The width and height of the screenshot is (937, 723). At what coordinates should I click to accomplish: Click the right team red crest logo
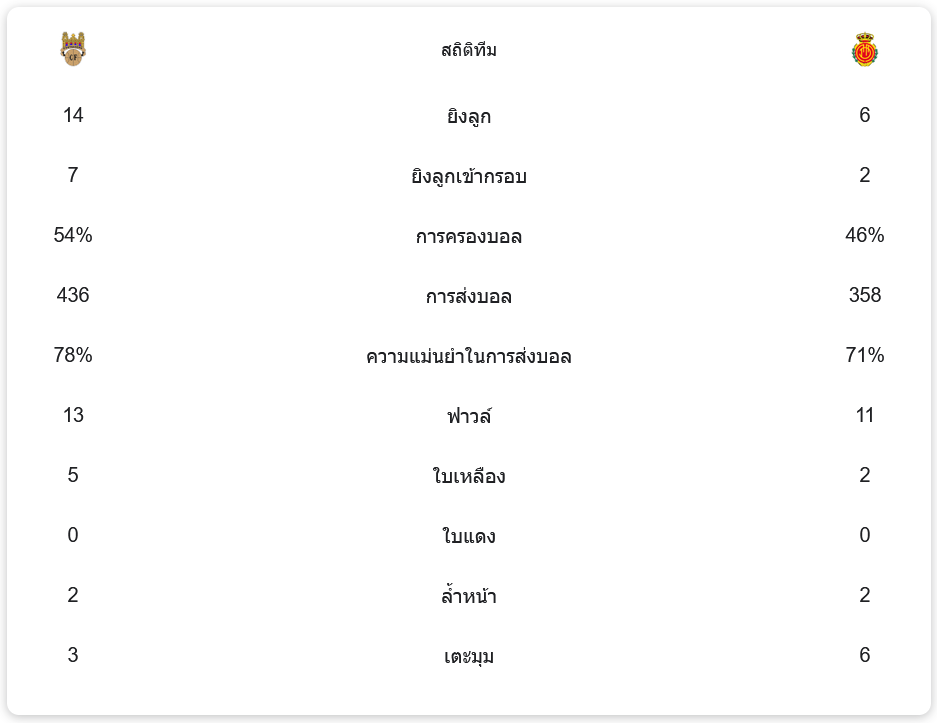coord(864,49)
